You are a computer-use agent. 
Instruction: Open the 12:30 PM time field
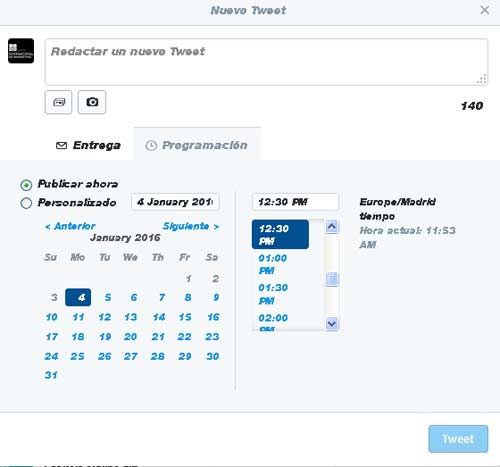tap(295, 202)
